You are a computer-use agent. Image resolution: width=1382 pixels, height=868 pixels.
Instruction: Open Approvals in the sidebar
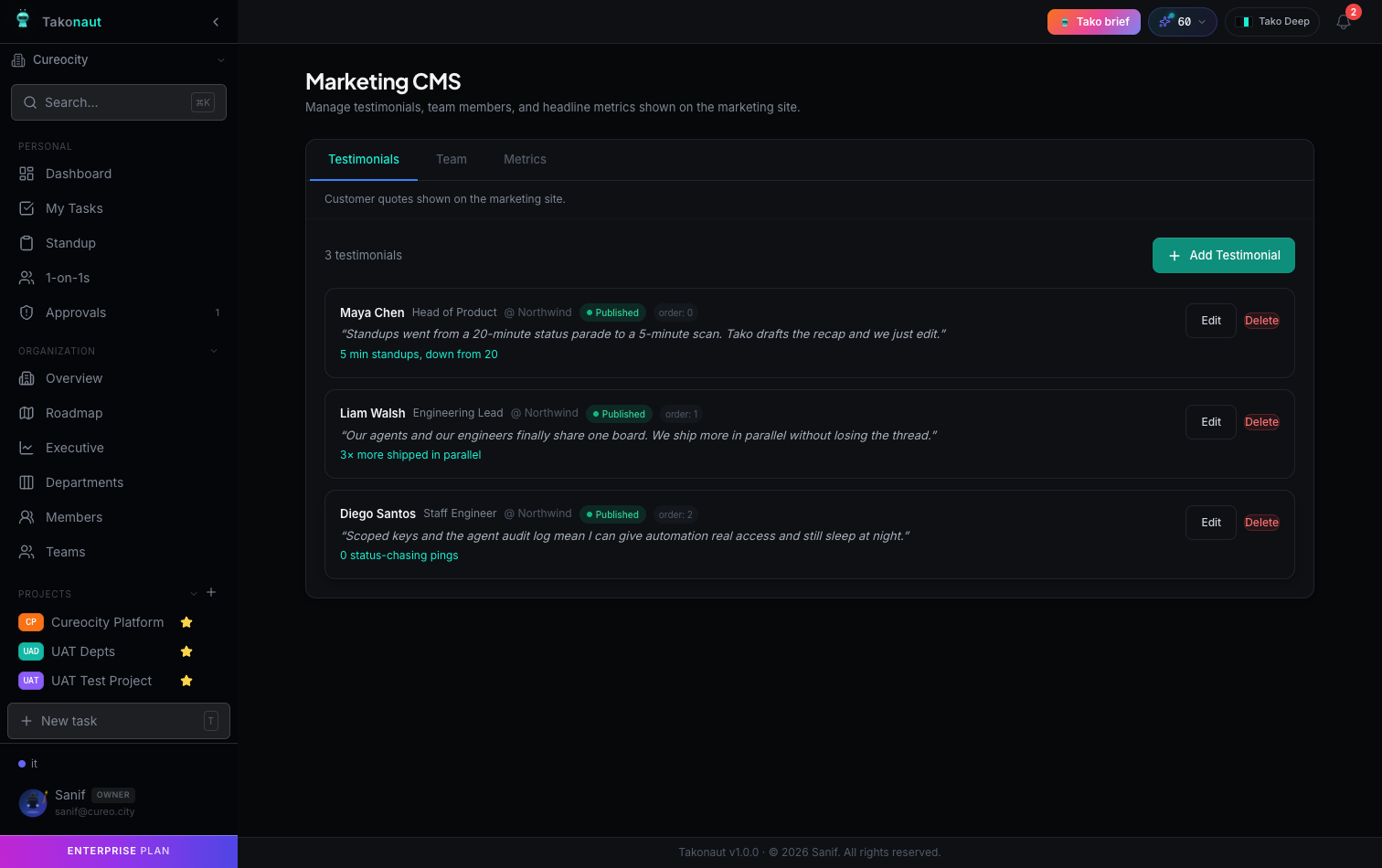pos(119,312)
